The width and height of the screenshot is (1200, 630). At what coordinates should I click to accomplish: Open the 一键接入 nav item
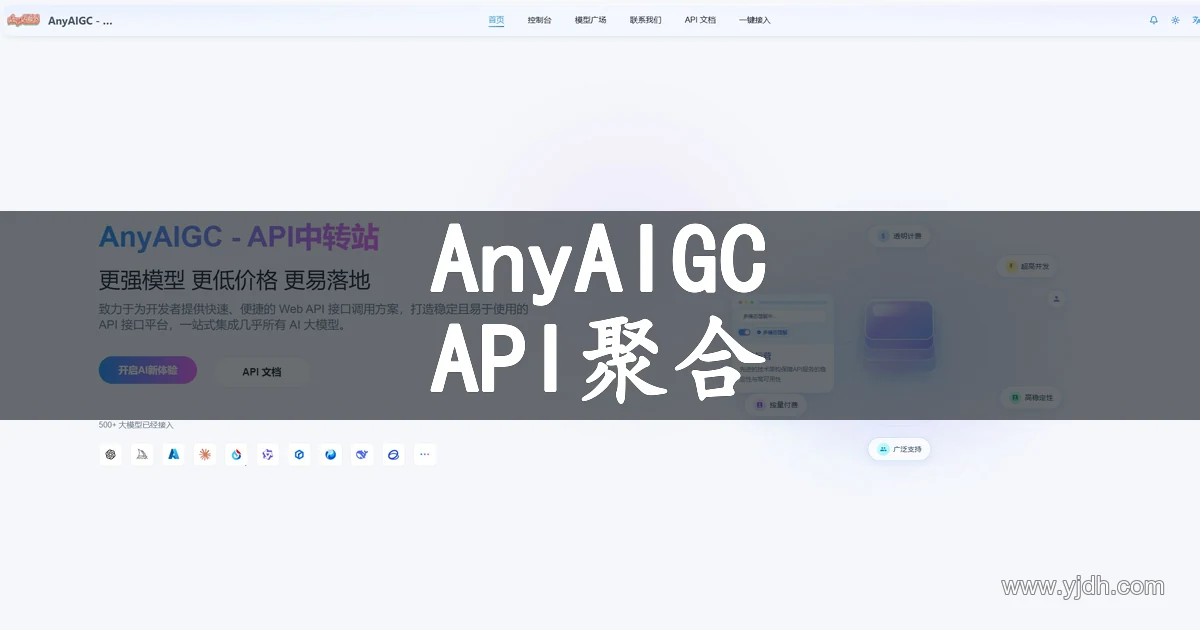click(x=755, y=20)
